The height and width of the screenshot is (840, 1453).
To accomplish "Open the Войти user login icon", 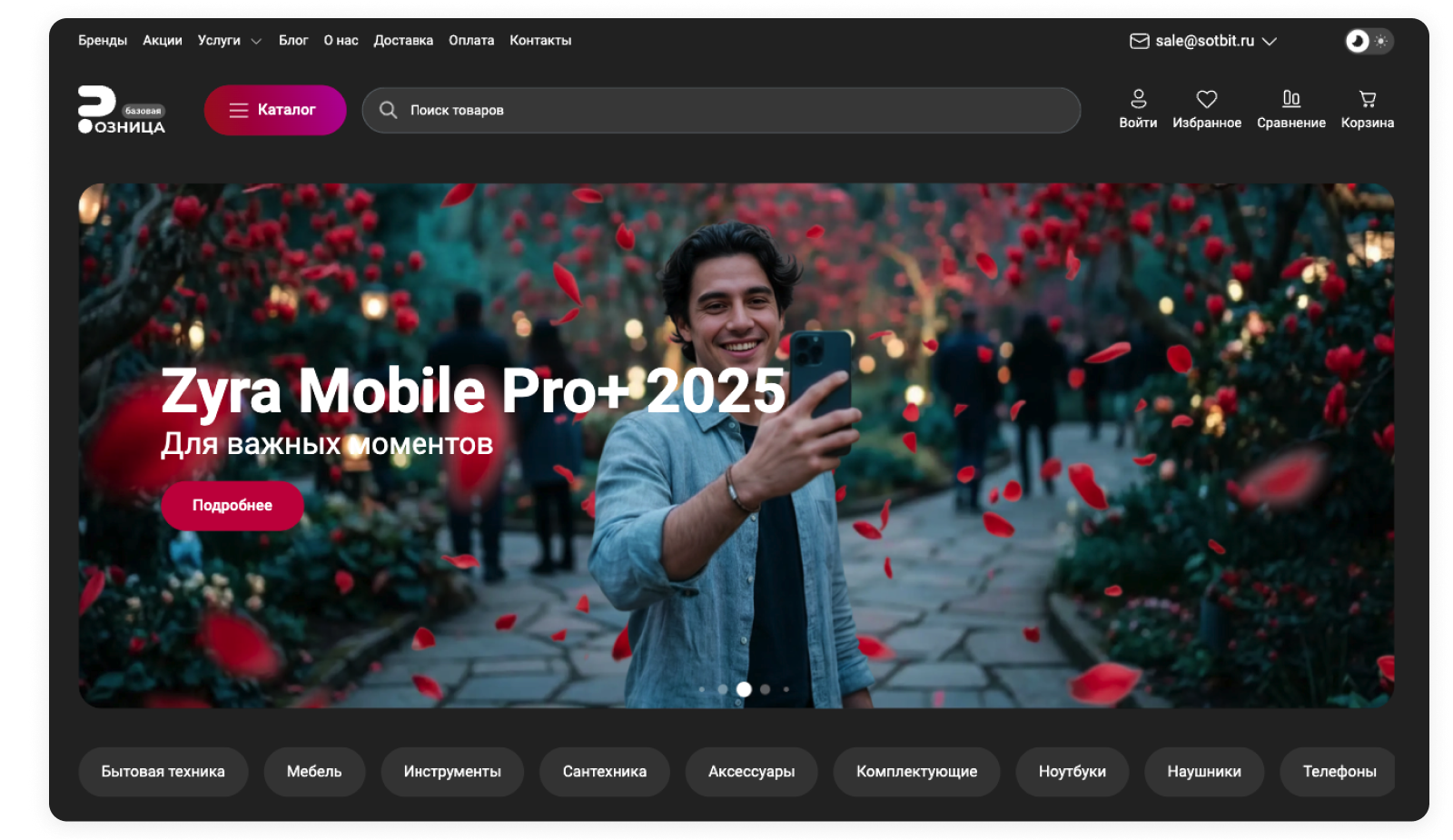I will click(1138, 98).
